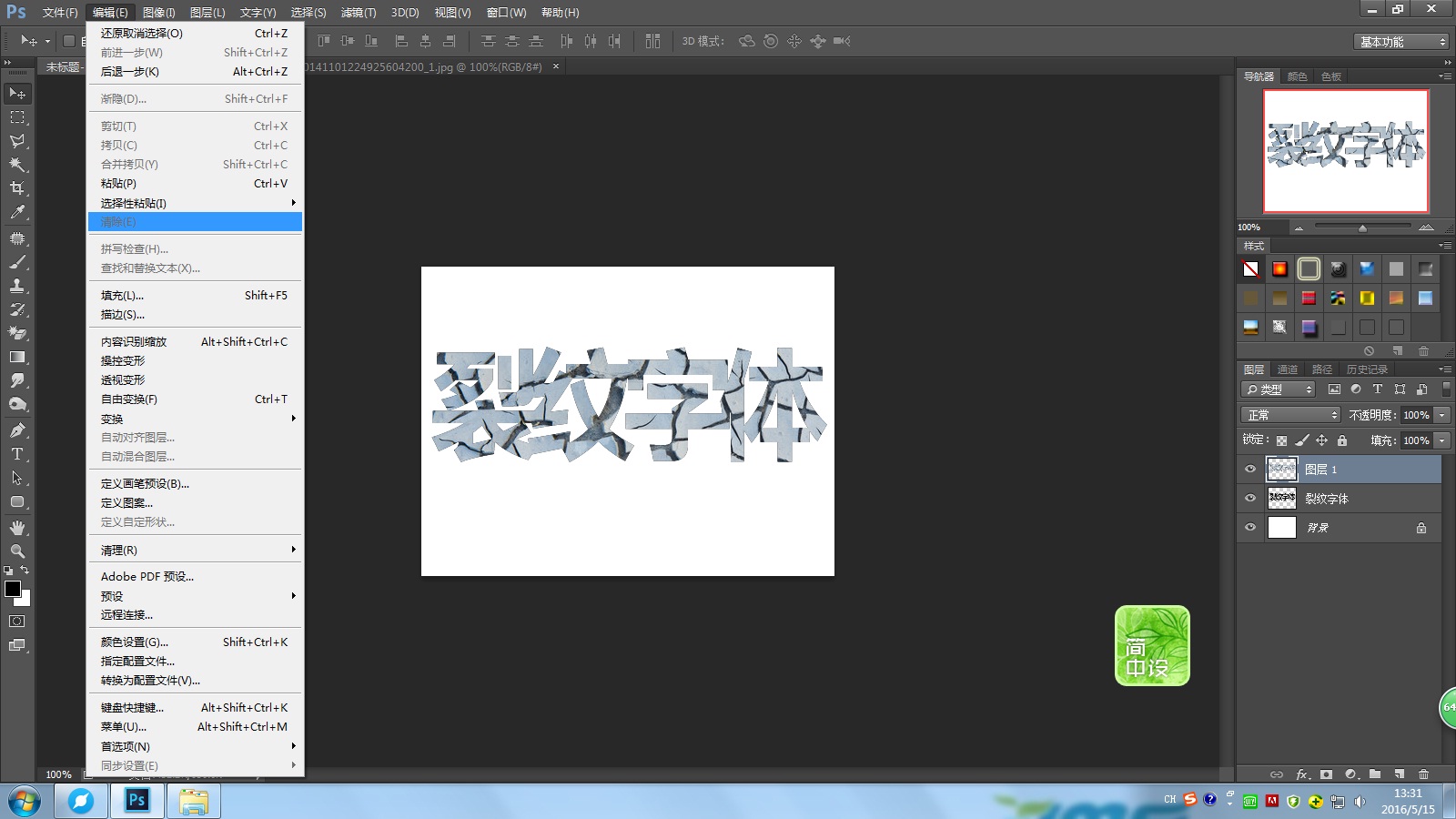Click lock all padlock icon
Viewport: 1456px width, 819px height.
click(1341, 440)
